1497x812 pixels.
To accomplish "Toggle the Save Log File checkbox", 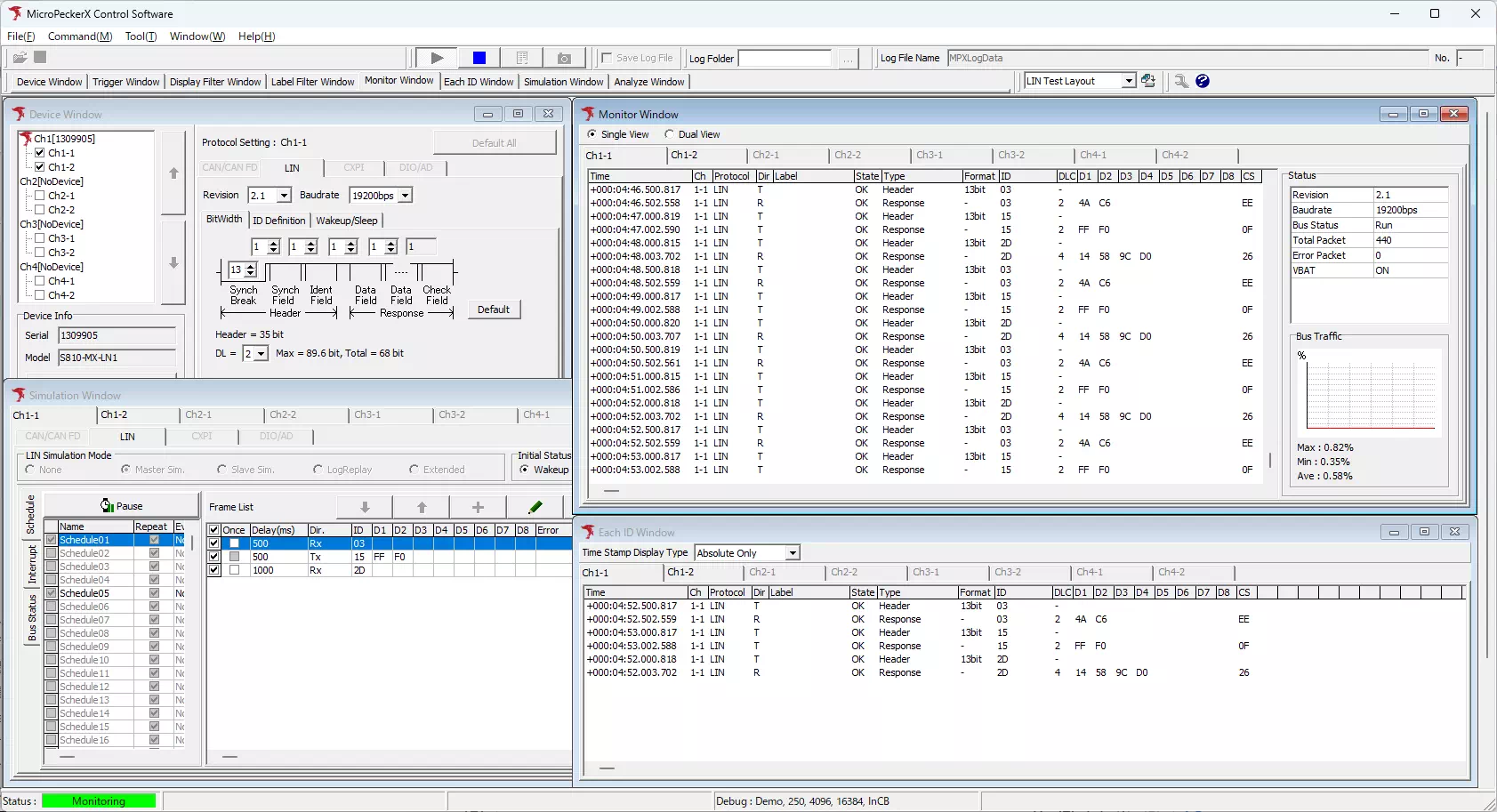I will pyautogui.click(x=607, y=58).
